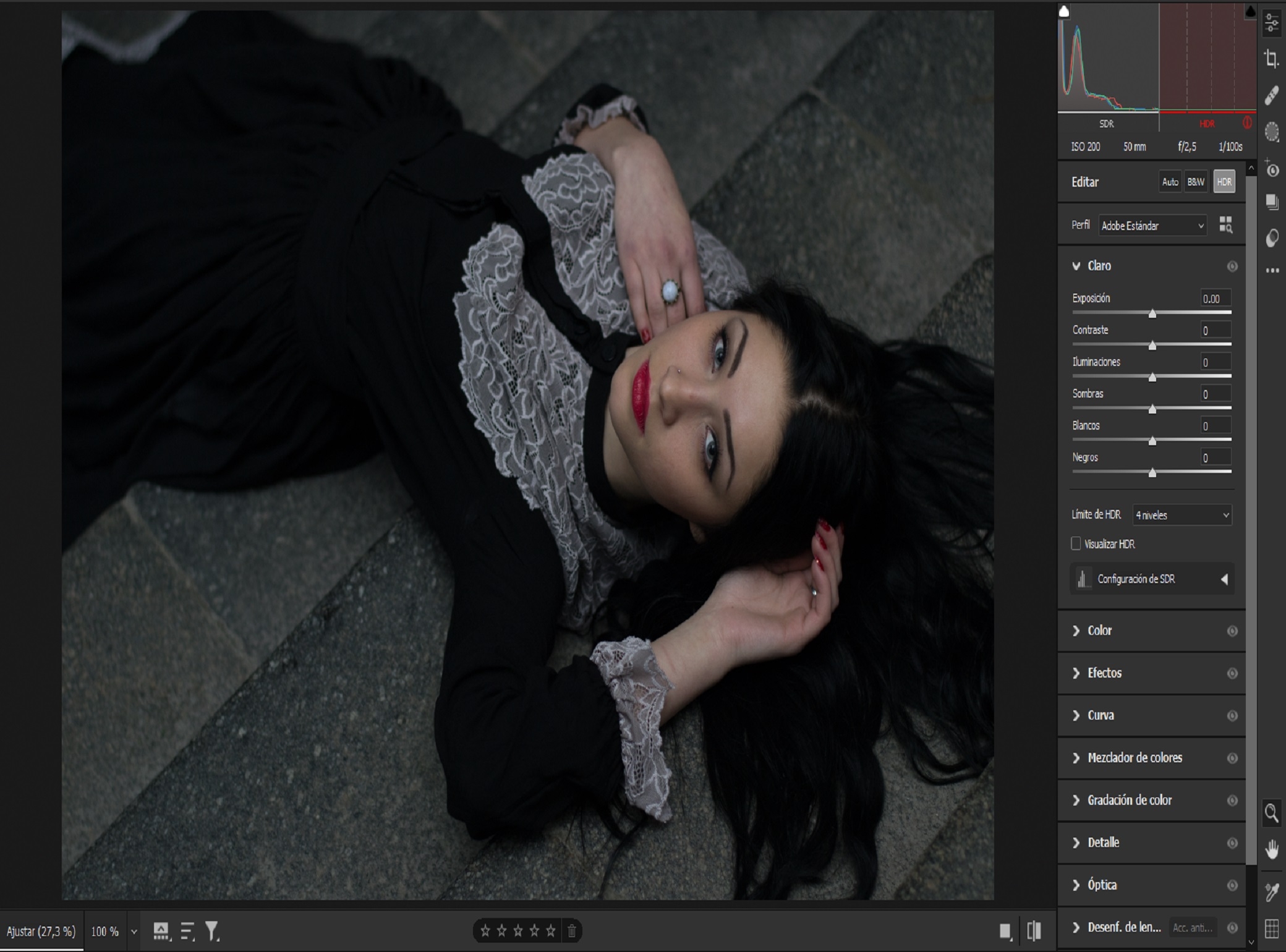1286x952 pixels.
Task: Click the Auto adjustment button
Action: [x=1170, y=182]
